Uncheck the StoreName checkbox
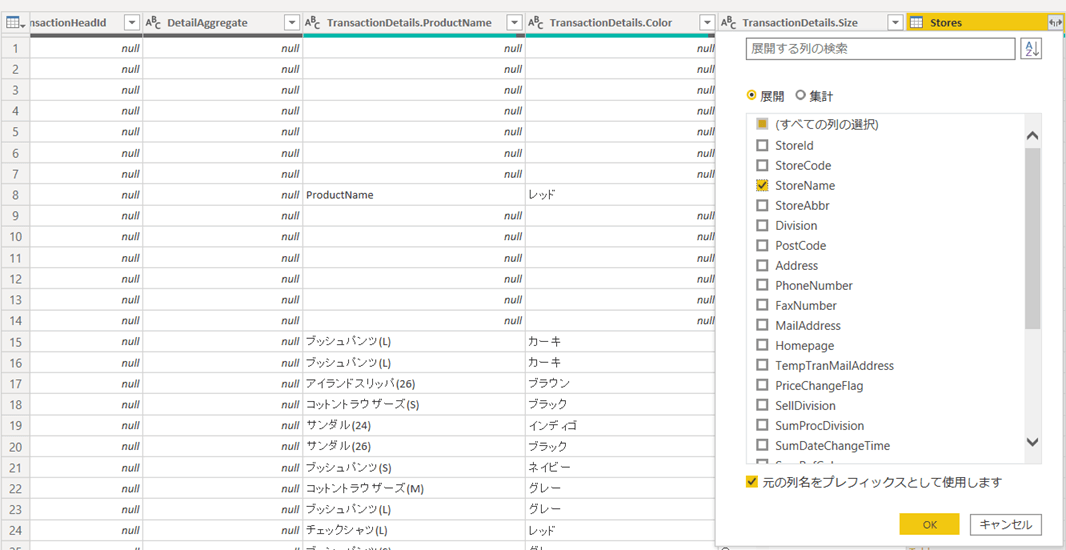1066x550 pixels. 763,185
